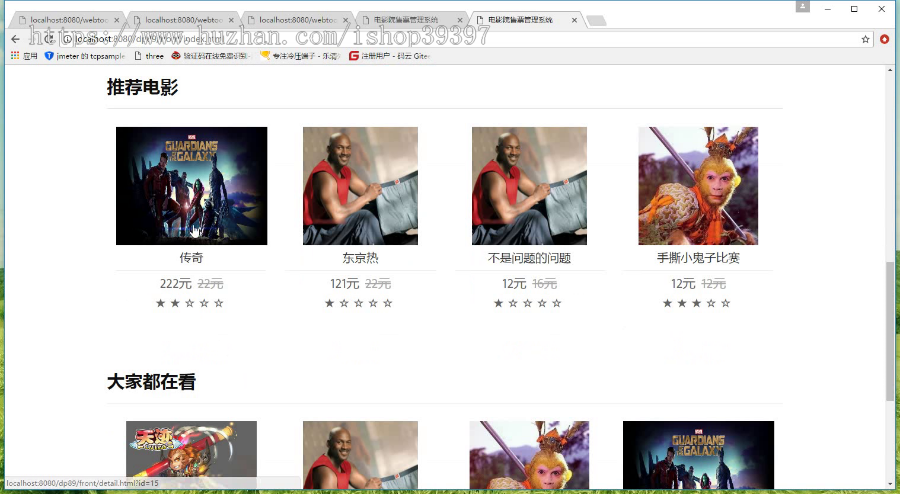
Task: Bookmark this page with the star icon
Action: pos(866,39)
